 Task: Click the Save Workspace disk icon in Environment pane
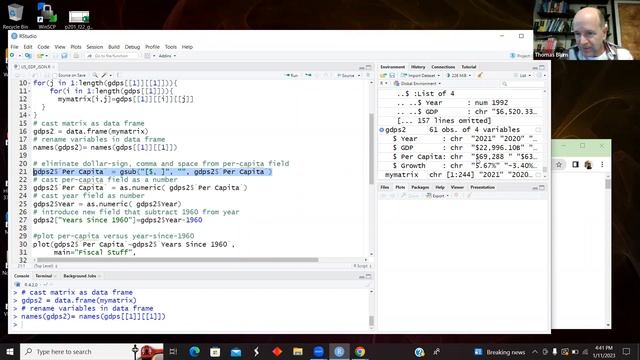392,76
